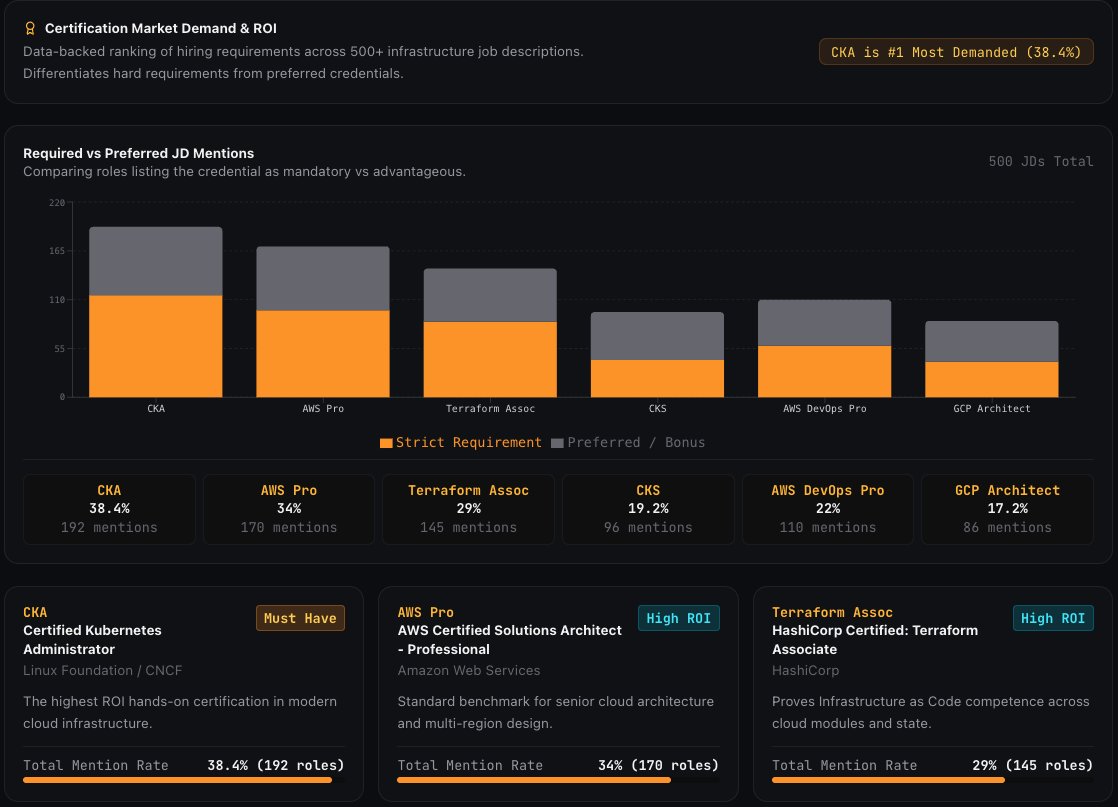Select the Terraform Assoc gray bar segment
The width and height of the screenshot is (1118, 807).
click(490, 295)
